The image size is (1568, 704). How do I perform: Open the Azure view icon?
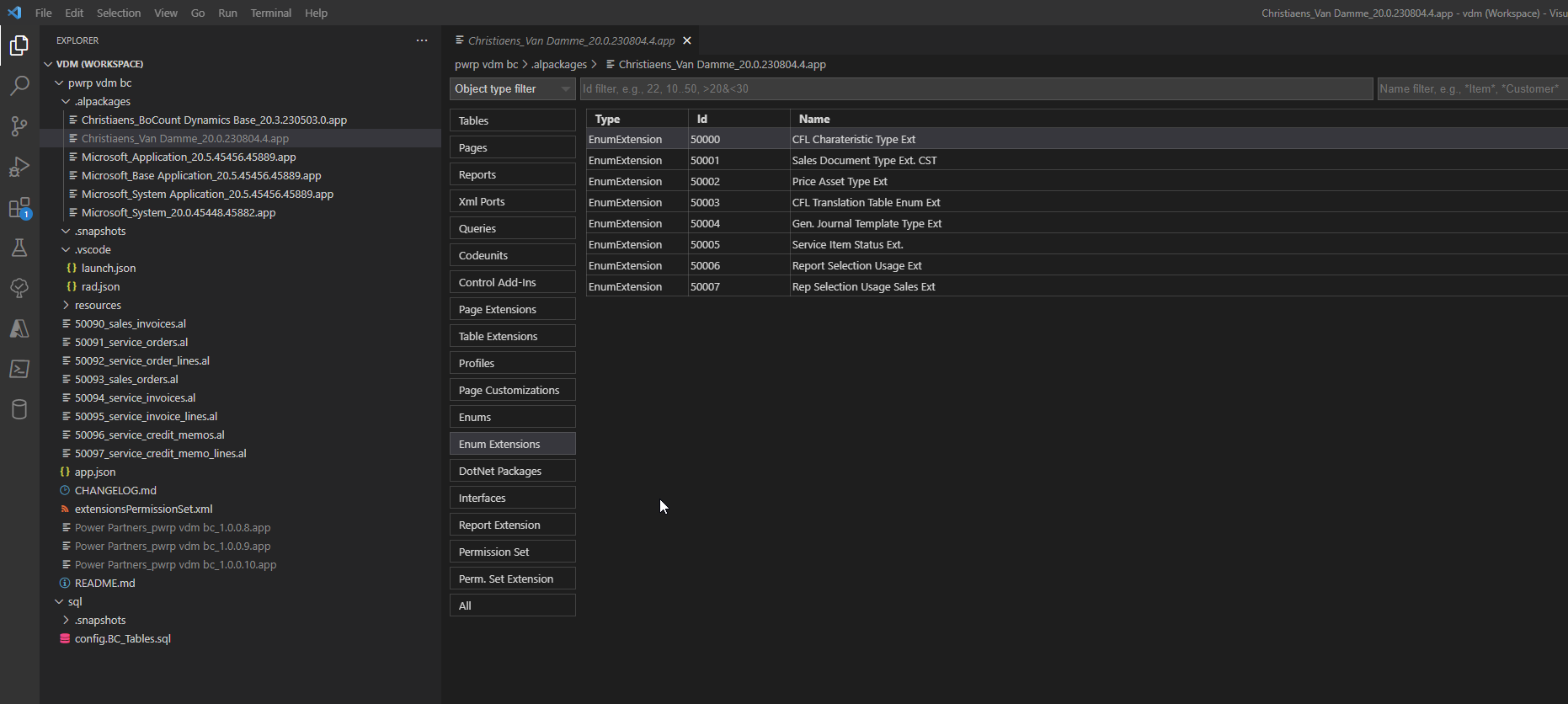coord(19,328)
